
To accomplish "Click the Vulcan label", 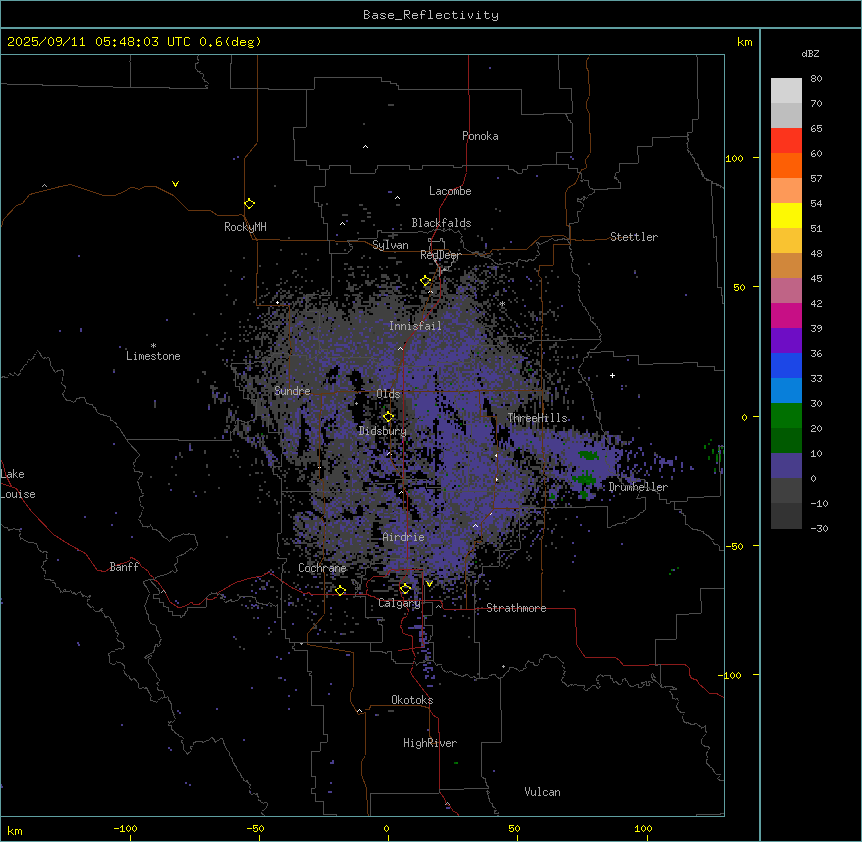I will coord(542,792).
